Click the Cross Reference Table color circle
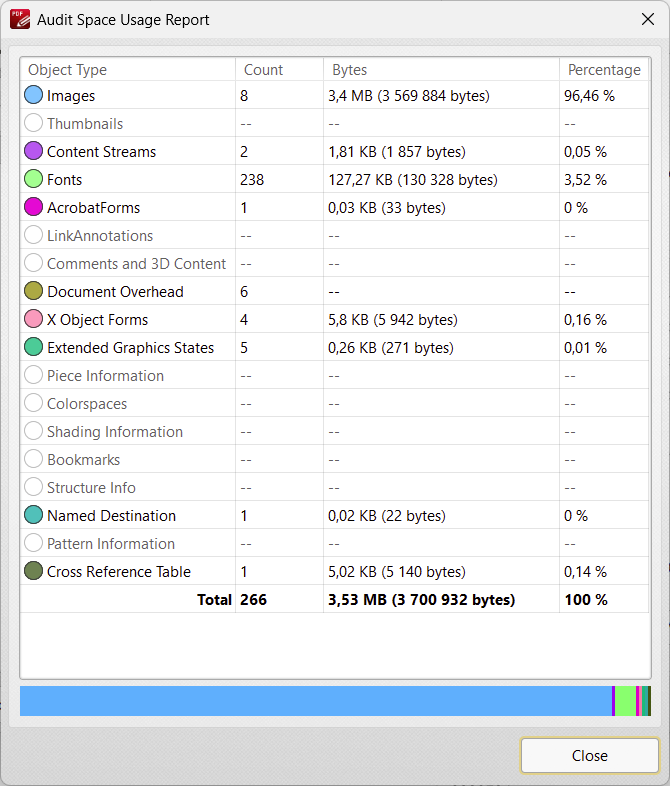The height and width of the screenshot is (786, 670). click(x=33, y=572)
